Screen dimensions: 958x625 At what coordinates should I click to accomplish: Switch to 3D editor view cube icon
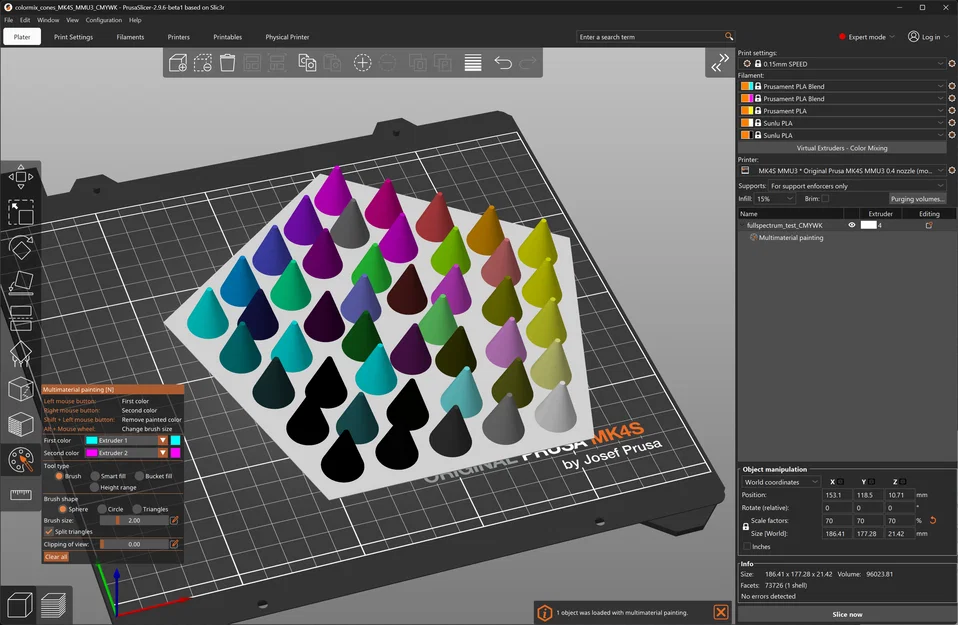click(19, 605)
